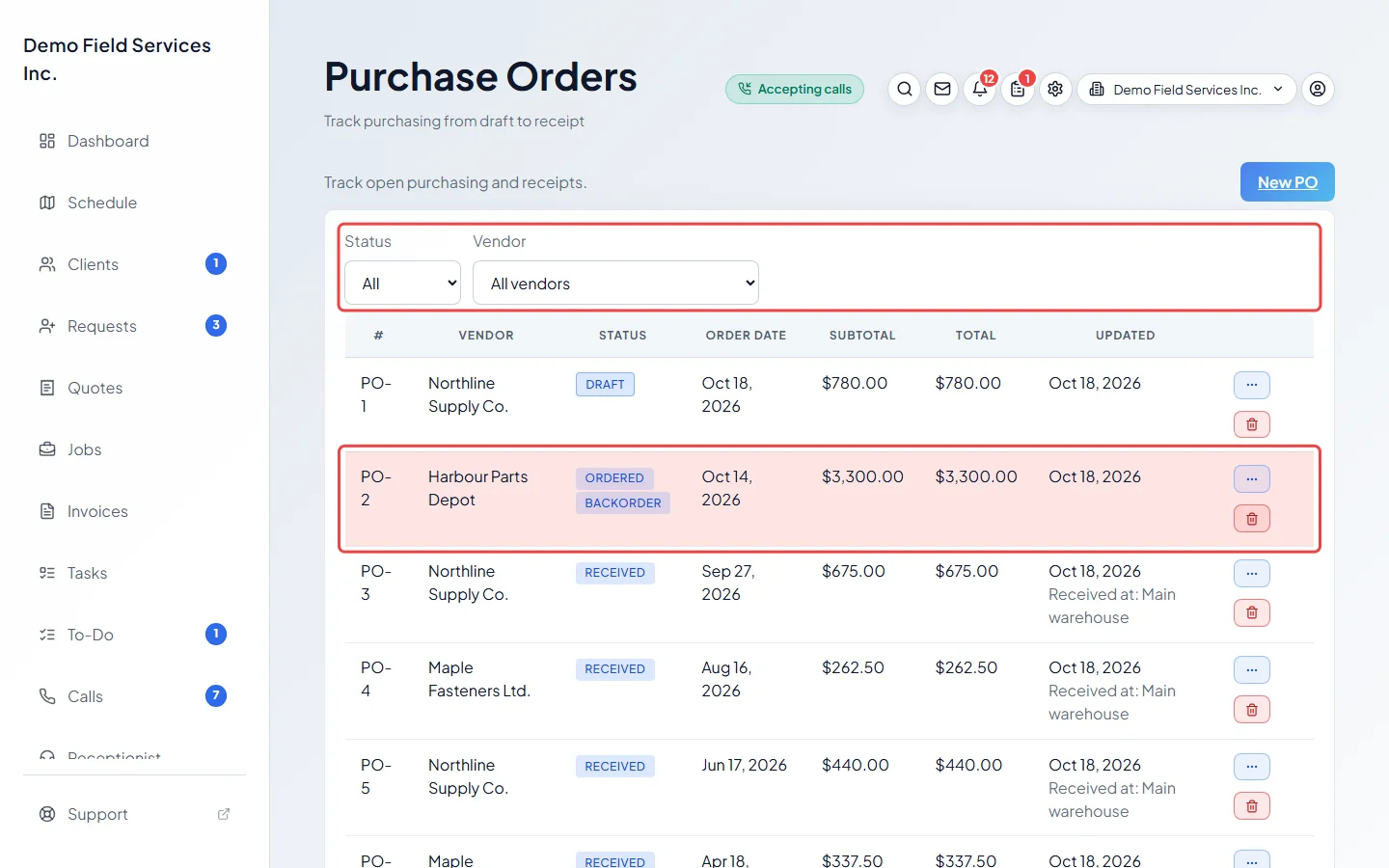1389x868 pixels.
Task: Open Tasks in the sidebar
Action: (x=132, y=573)
